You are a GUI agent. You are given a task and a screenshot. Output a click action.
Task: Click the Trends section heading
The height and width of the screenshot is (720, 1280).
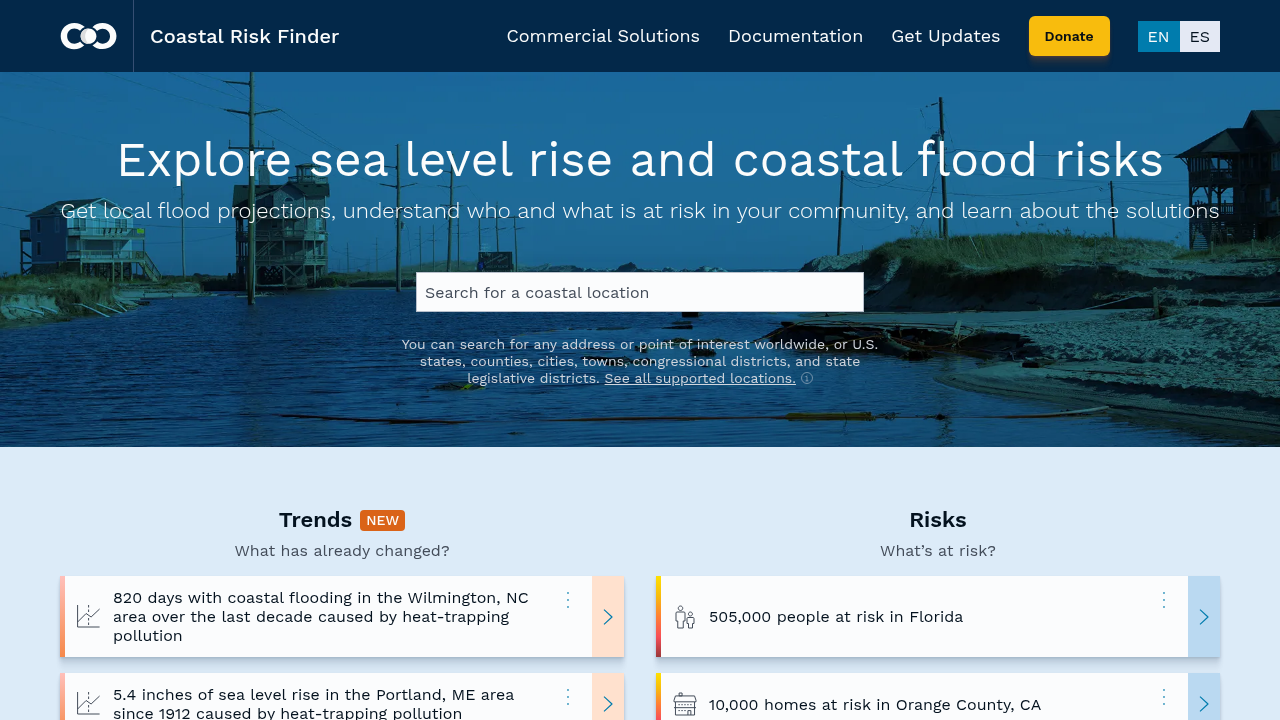315,520
